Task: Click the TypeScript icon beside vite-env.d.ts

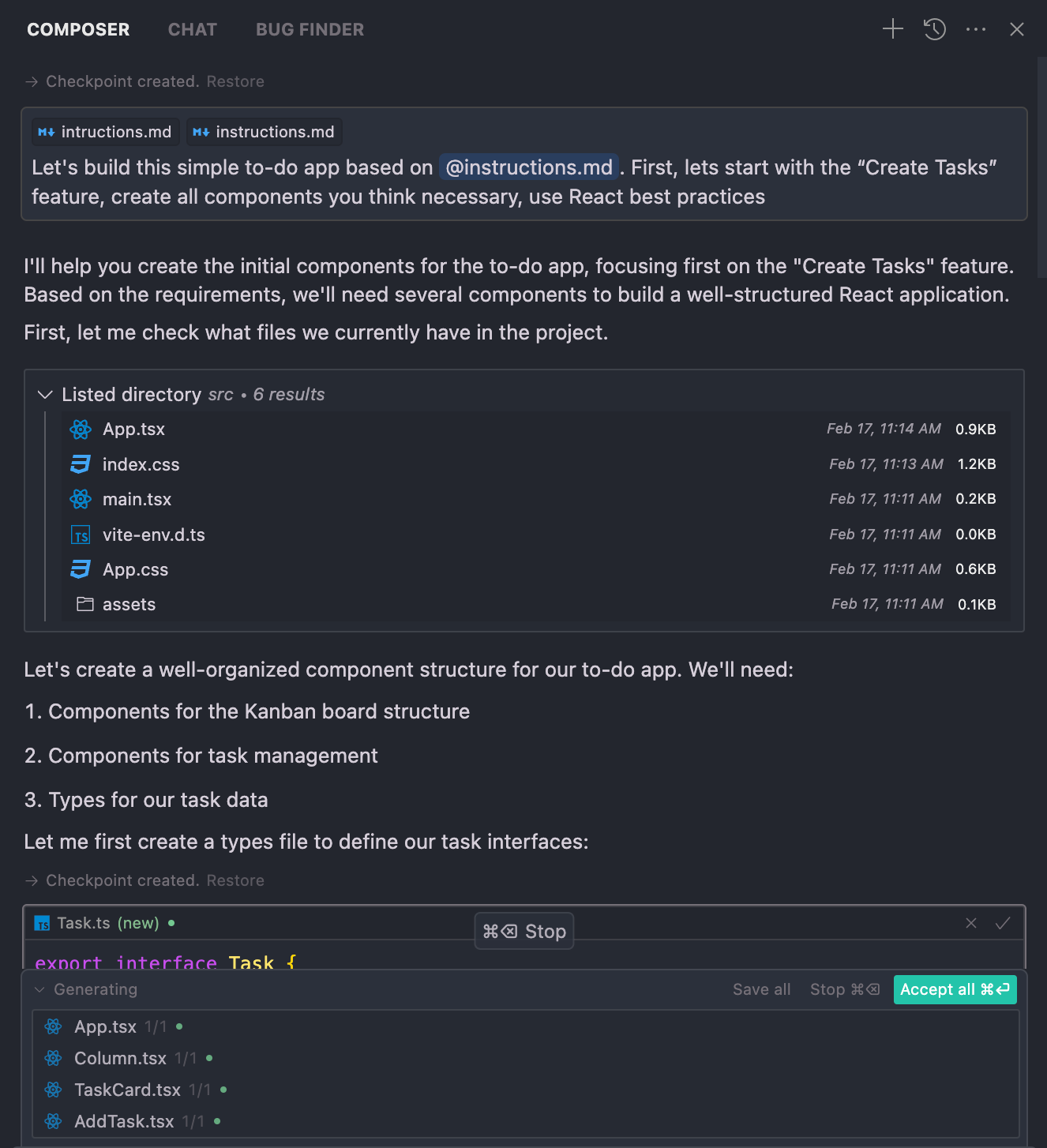Action: (x=81, y=535)
